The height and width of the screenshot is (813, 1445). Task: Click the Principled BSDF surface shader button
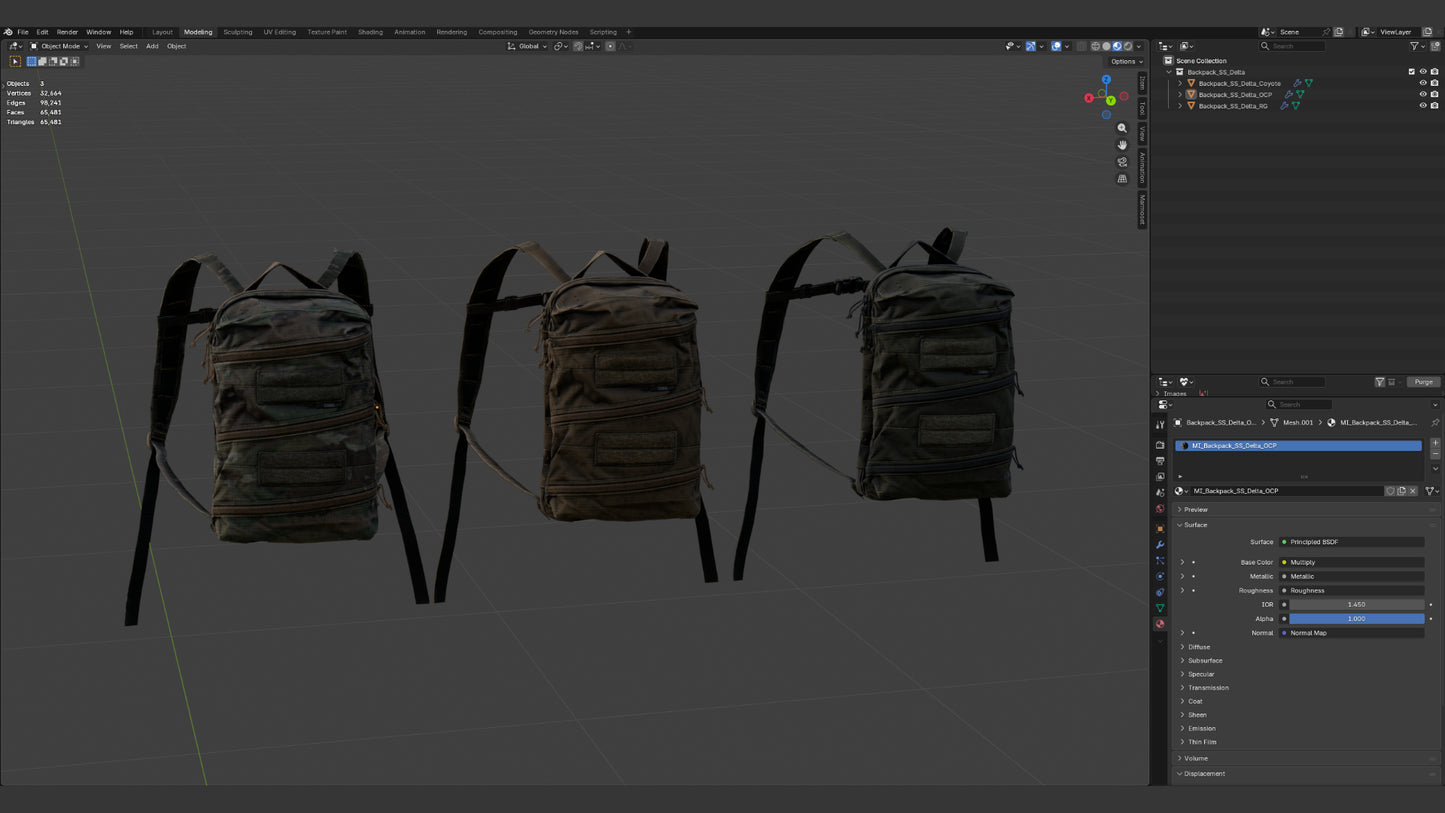(1352, 542)
